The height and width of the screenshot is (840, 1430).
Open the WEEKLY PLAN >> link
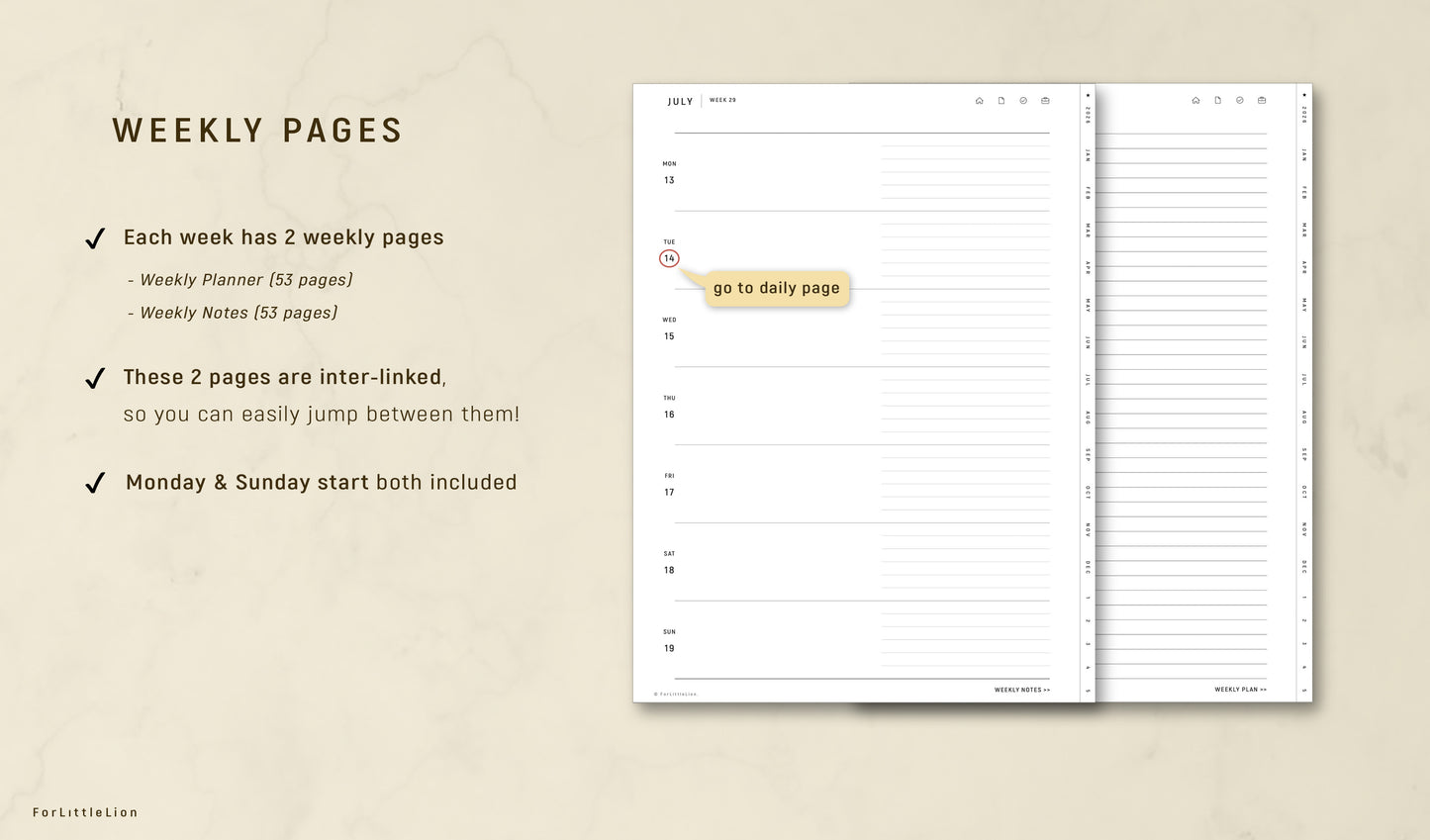(x=1239, y=689)
